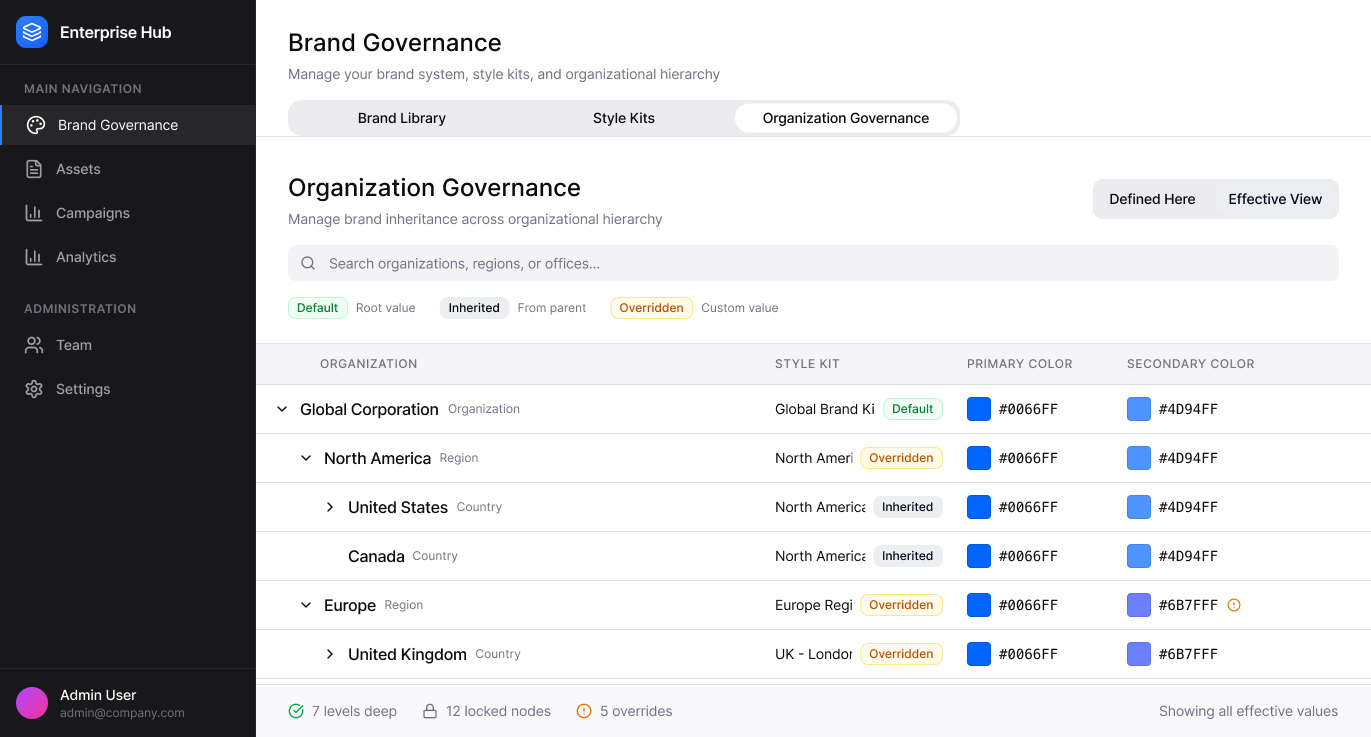Click 12 locked nodes status text
This screenshot has width=1371, height=737.
(498, 711)
